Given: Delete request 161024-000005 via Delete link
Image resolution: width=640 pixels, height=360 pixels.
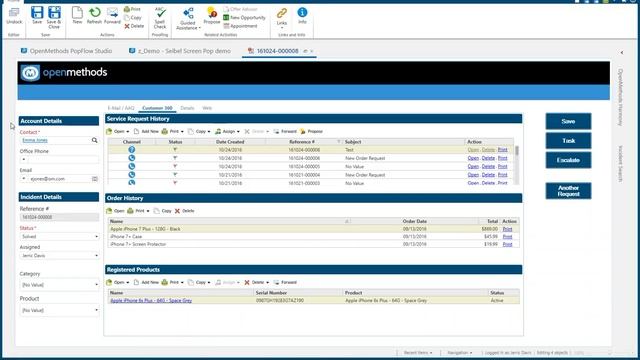Looking at the screenshot, I should 488,167.
